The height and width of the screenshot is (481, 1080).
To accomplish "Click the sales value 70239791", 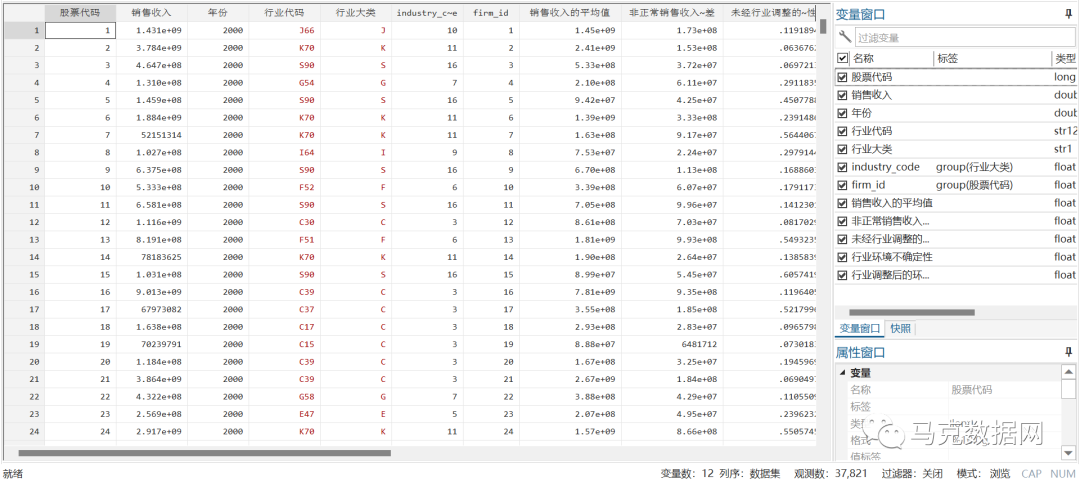I will tap(151, 344).
